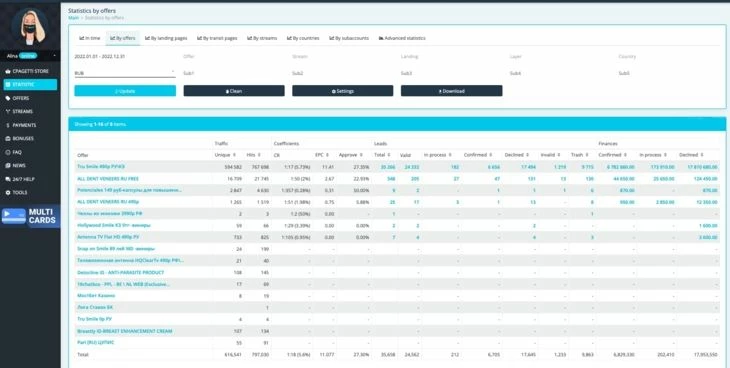
Task: Click the Update button
Action: coord(125,91)
